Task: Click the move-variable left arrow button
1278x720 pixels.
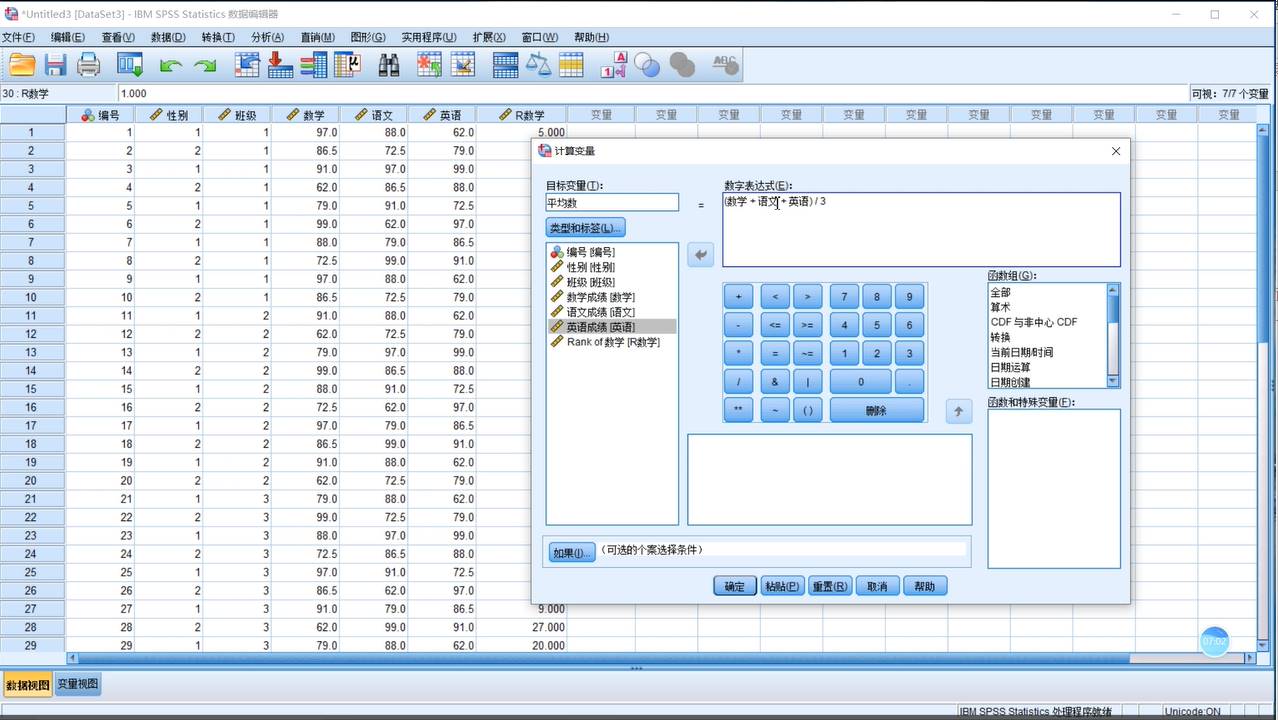Action: (701, 255)
